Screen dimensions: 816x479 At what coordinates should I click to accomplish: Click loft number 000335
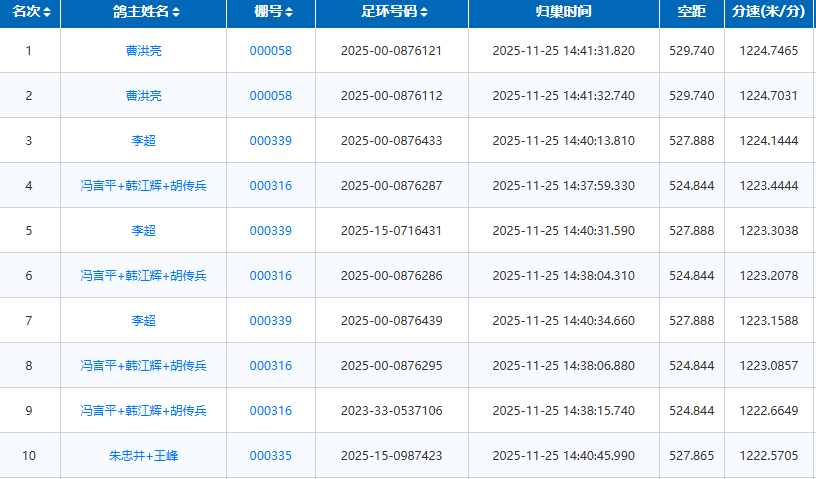click(x=270, y=456)
